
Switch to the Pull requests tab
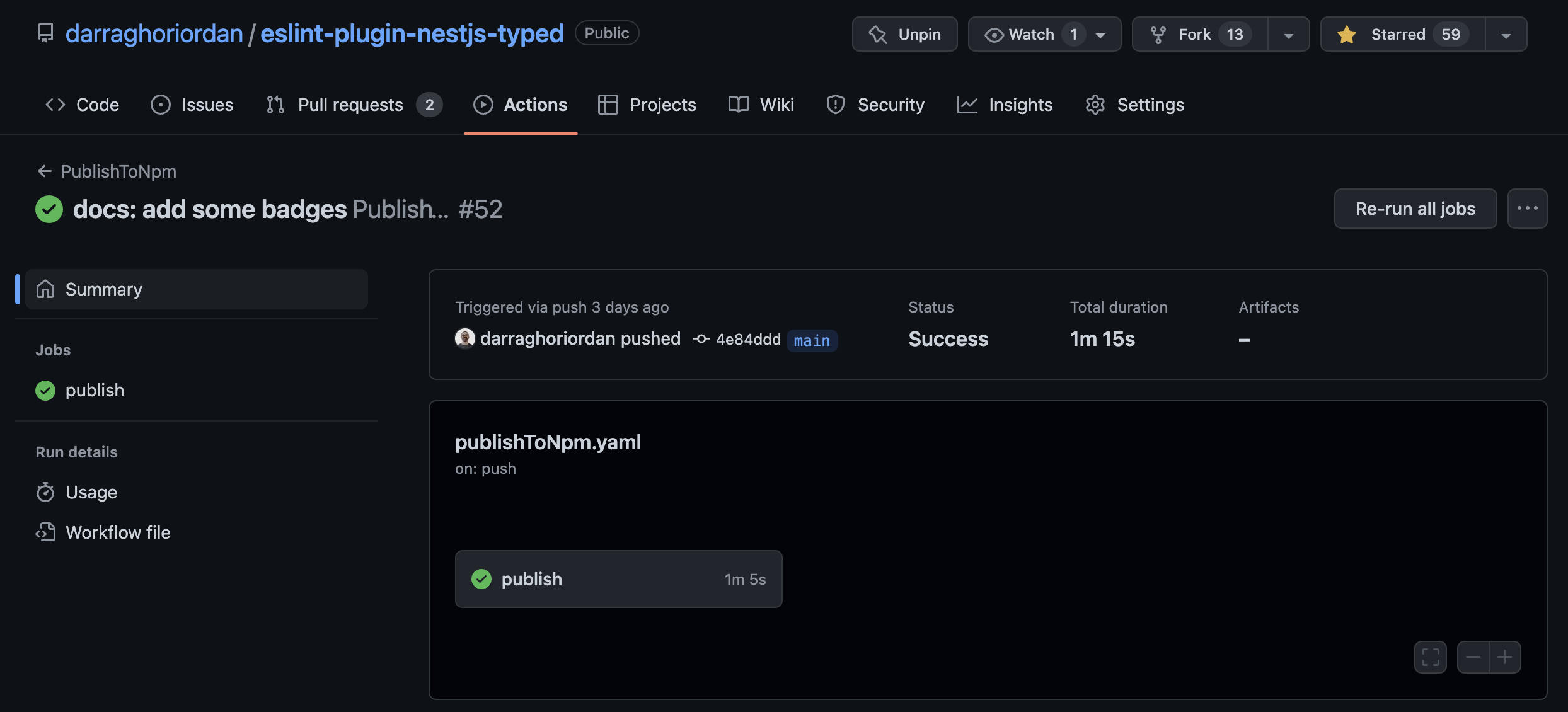(x=354, y=105)
